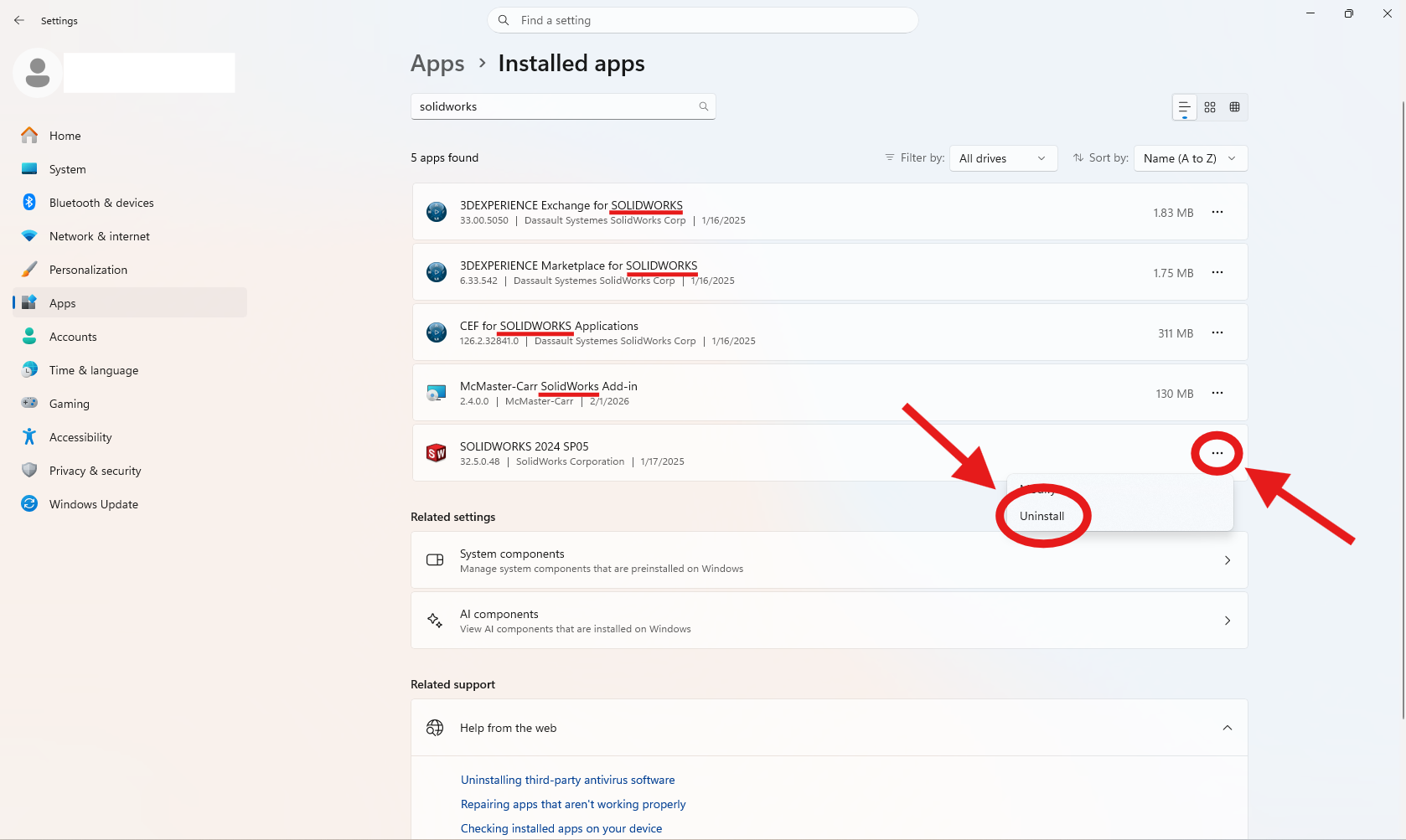Collapse the Help from the web section

pos(1228,728)
